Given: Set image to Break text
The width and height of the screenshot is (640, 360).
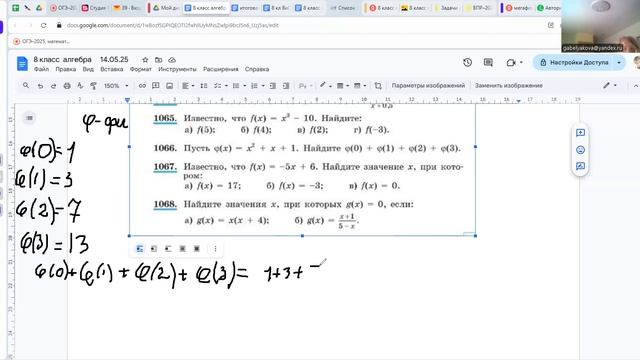Looking at the screenshot, I should pyautogui.click(x=168, y=249).
